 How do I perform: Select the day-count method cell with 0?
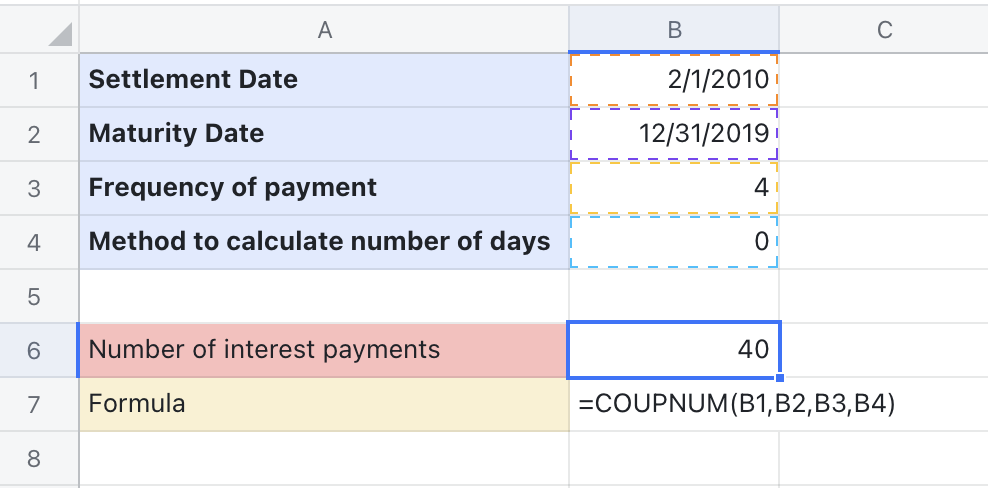click(674, 242)
